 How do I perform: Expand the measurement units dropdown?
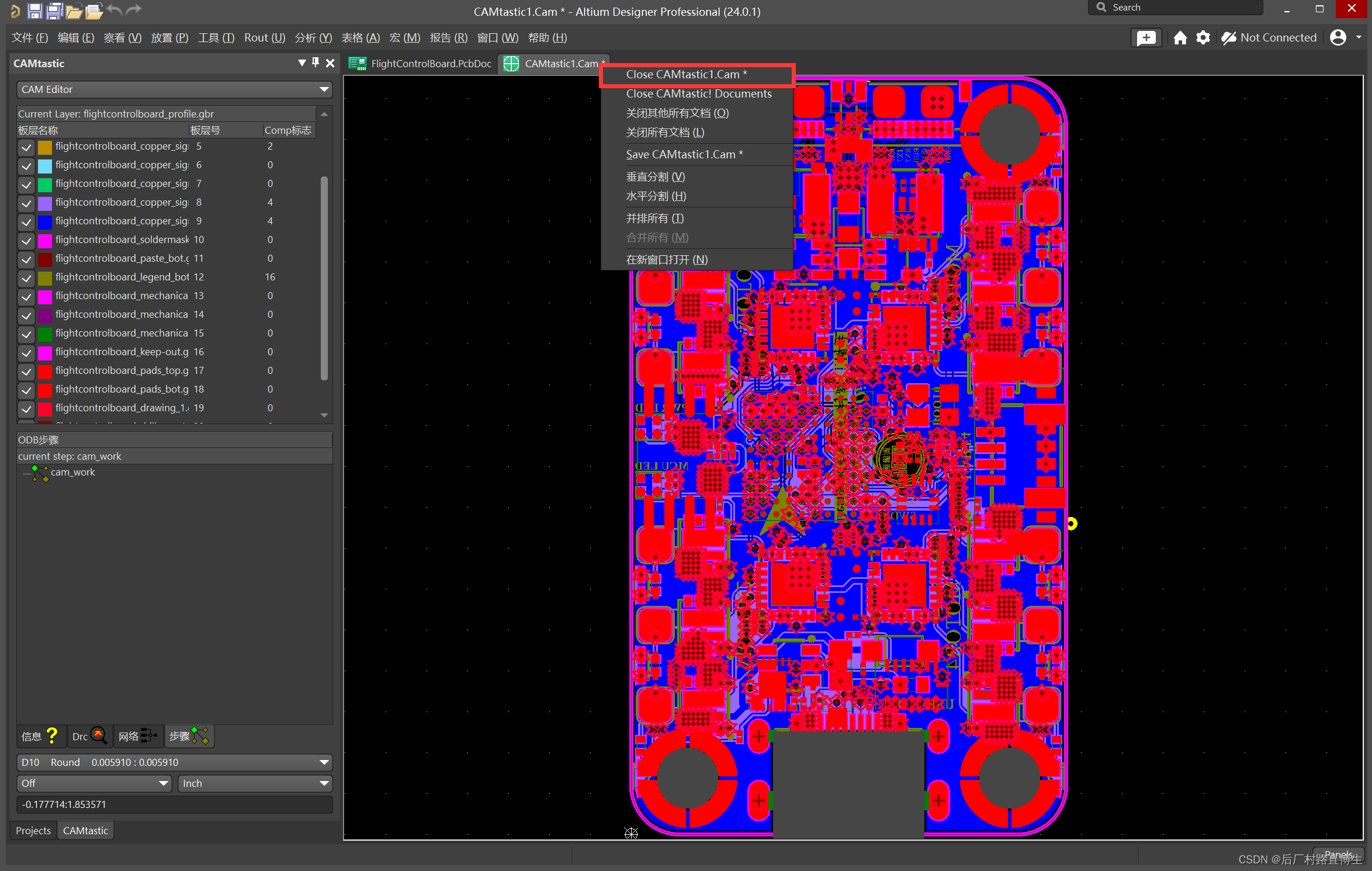254,783
